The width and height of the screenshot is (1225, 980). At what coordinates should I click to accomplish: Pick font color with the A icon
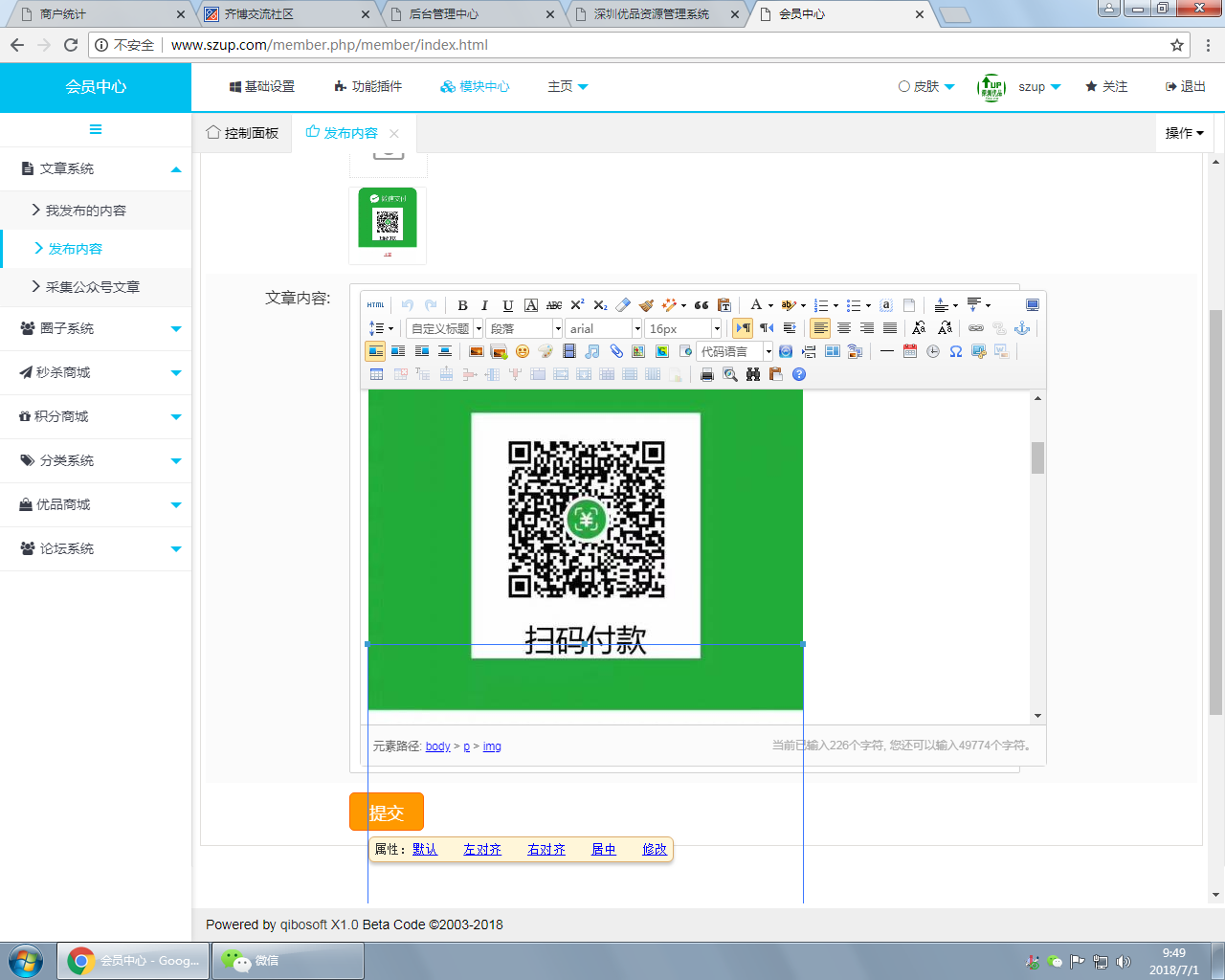click(x=756, y=305)
